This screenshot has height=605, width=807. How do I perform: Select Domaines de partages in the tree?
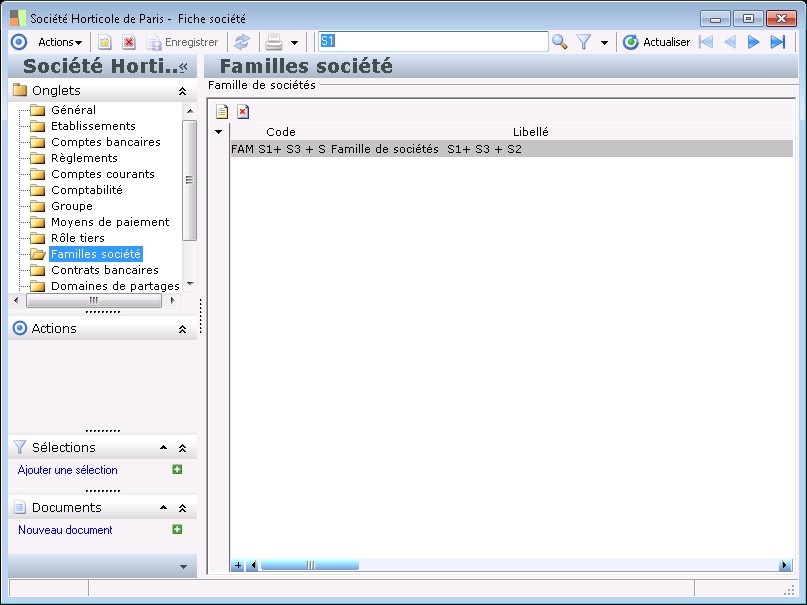115,286
